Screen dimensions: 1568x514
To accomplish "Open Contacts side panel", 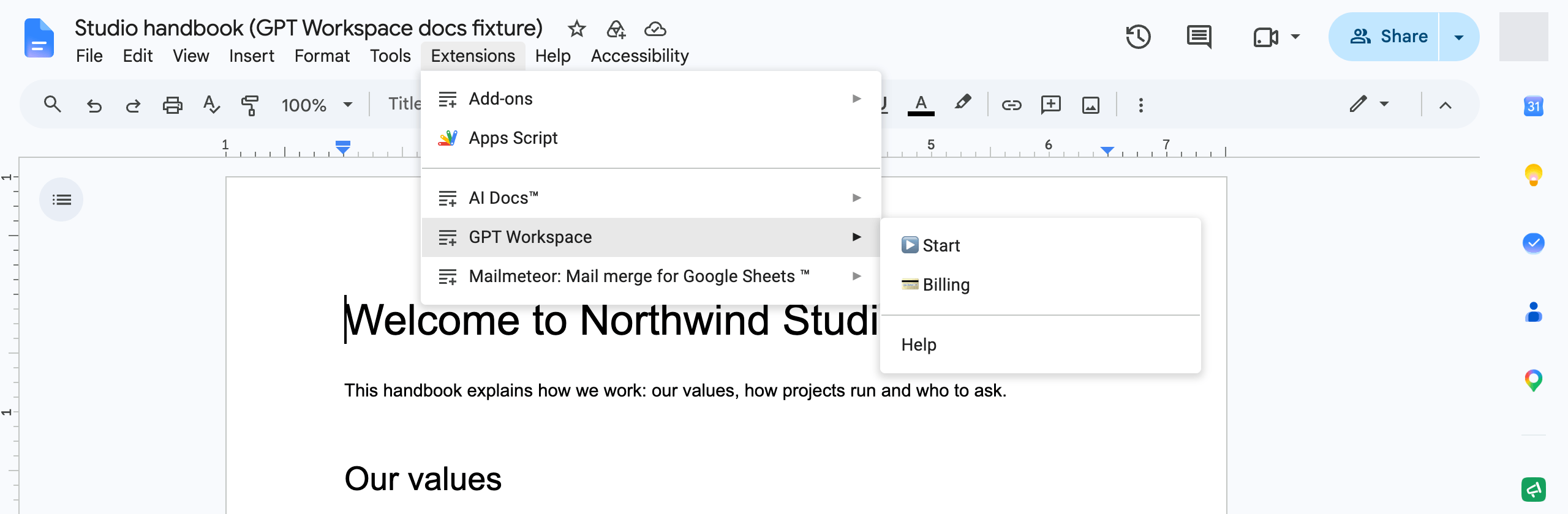I will tap(1533, 312).
